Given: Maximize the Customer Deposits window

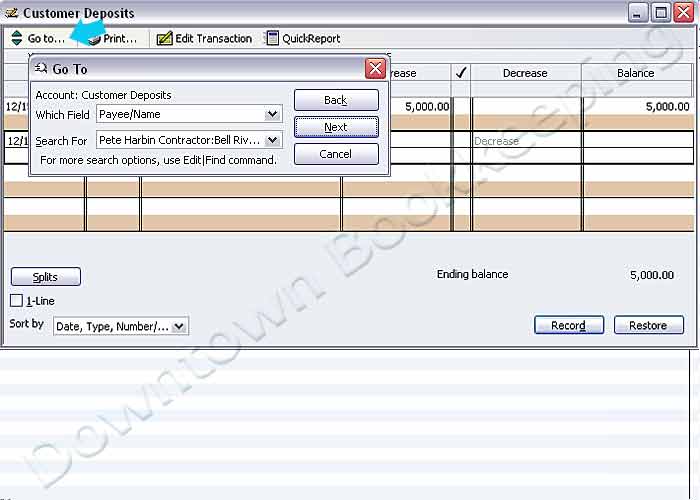Looking at the screenshot, I should (x=661, y=12).
